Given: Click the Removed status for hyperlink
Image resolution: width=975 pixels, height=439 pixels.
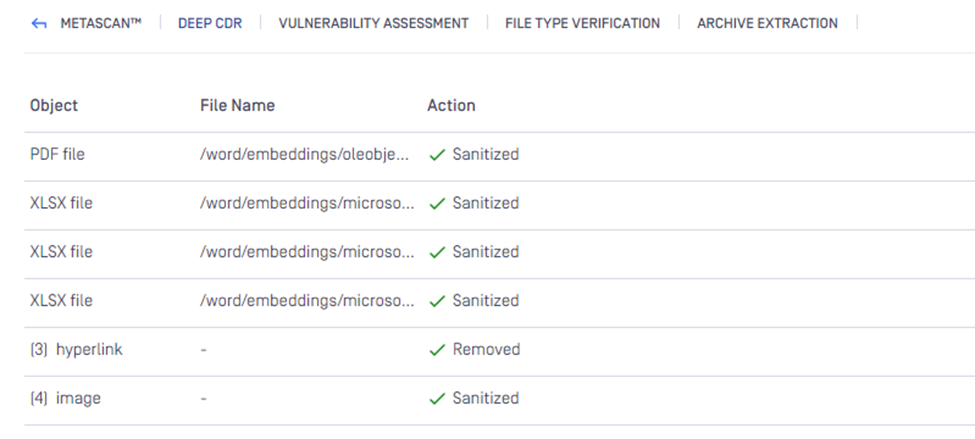Looking at the screenshot, I should (x=486, y=349).
